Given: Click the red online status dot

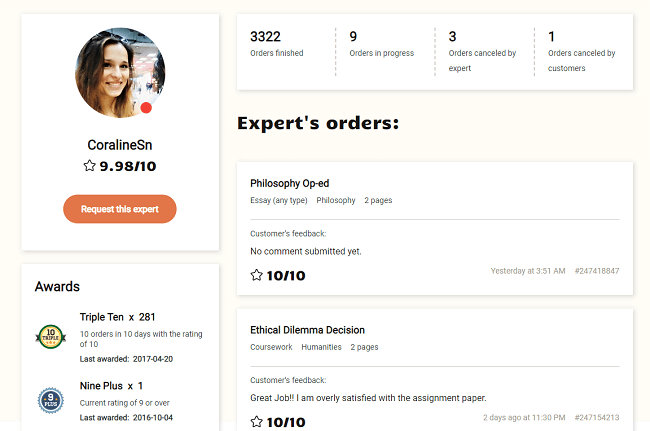Looking at the screenshot, I should (146, 108).
